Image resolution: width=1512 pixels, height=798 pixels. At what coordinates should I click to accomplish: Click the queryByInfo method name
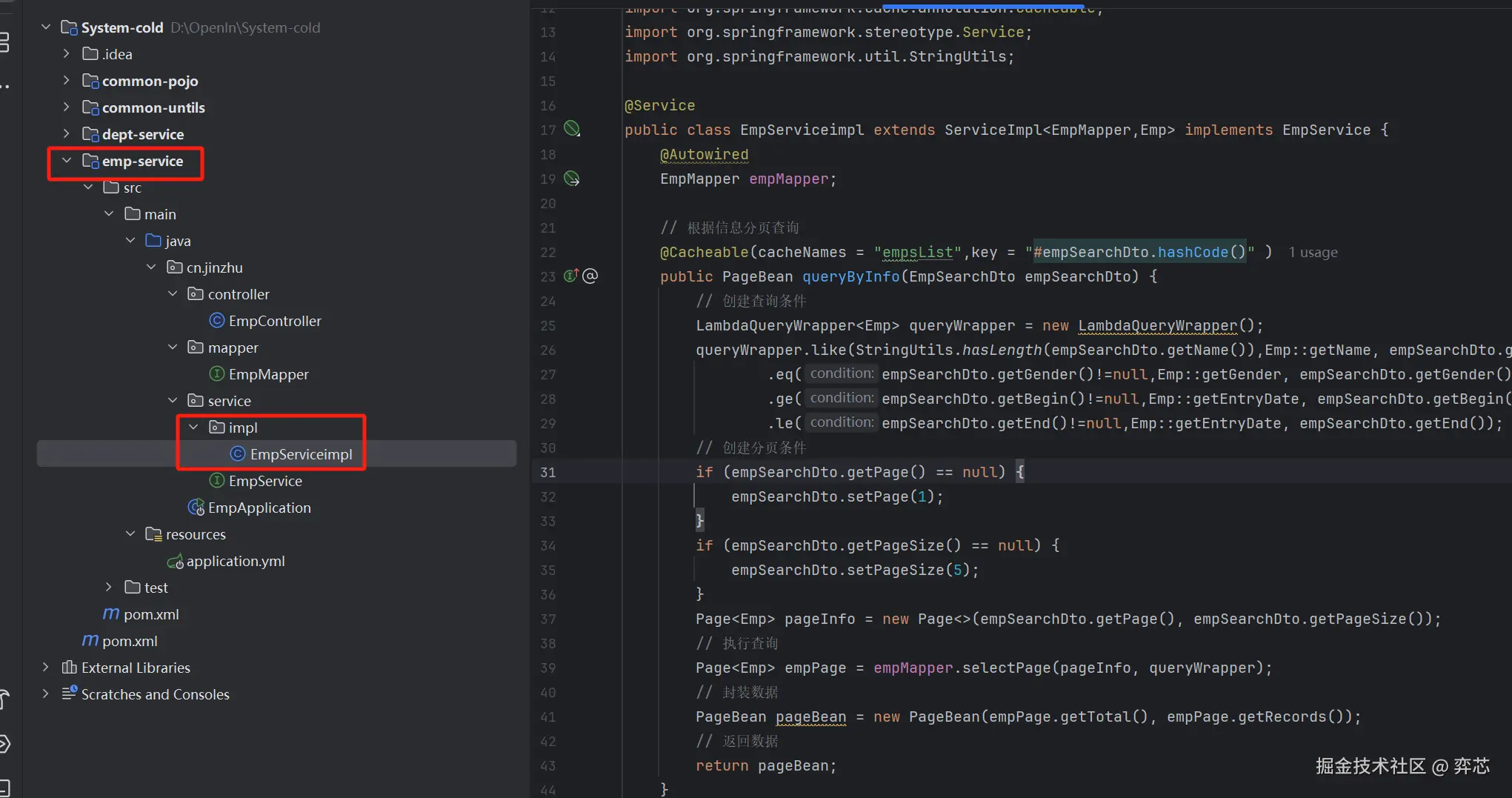point(850,276)
